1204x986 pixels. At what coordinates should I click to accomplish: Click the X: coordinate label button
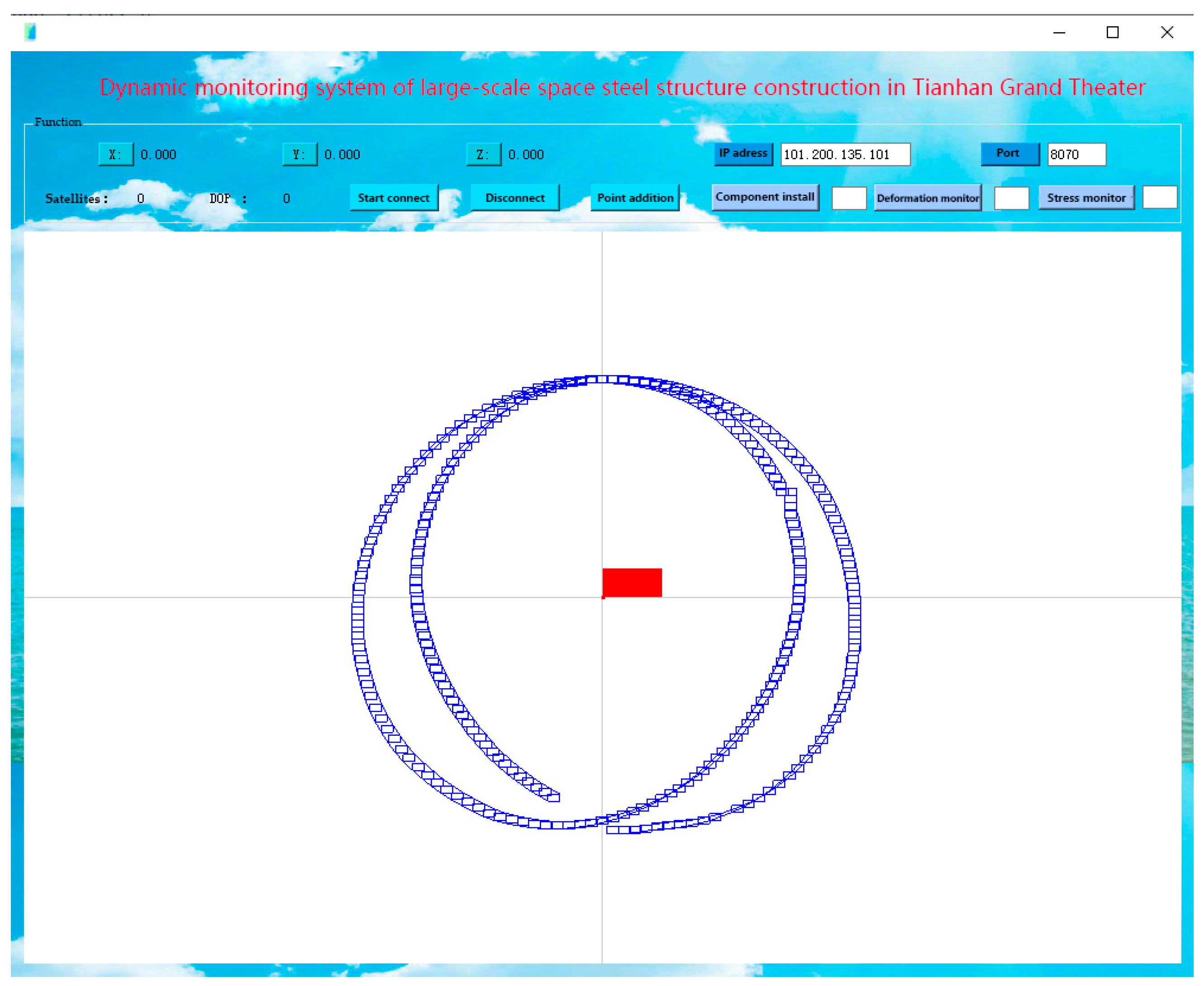(115, 154)
